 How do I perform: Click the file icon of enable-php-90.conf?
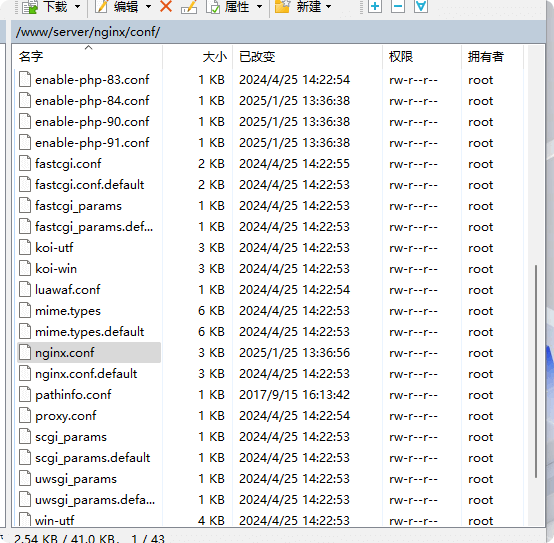pos(25,122)
